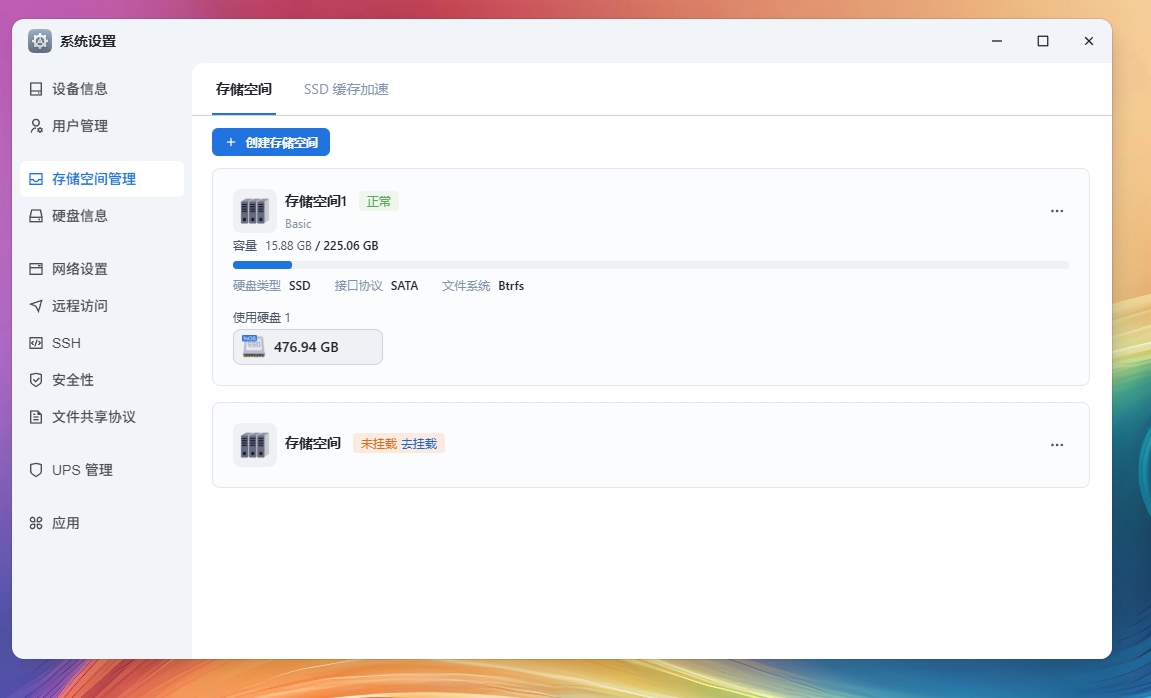Click the SSH code icon

pos(36,343)
